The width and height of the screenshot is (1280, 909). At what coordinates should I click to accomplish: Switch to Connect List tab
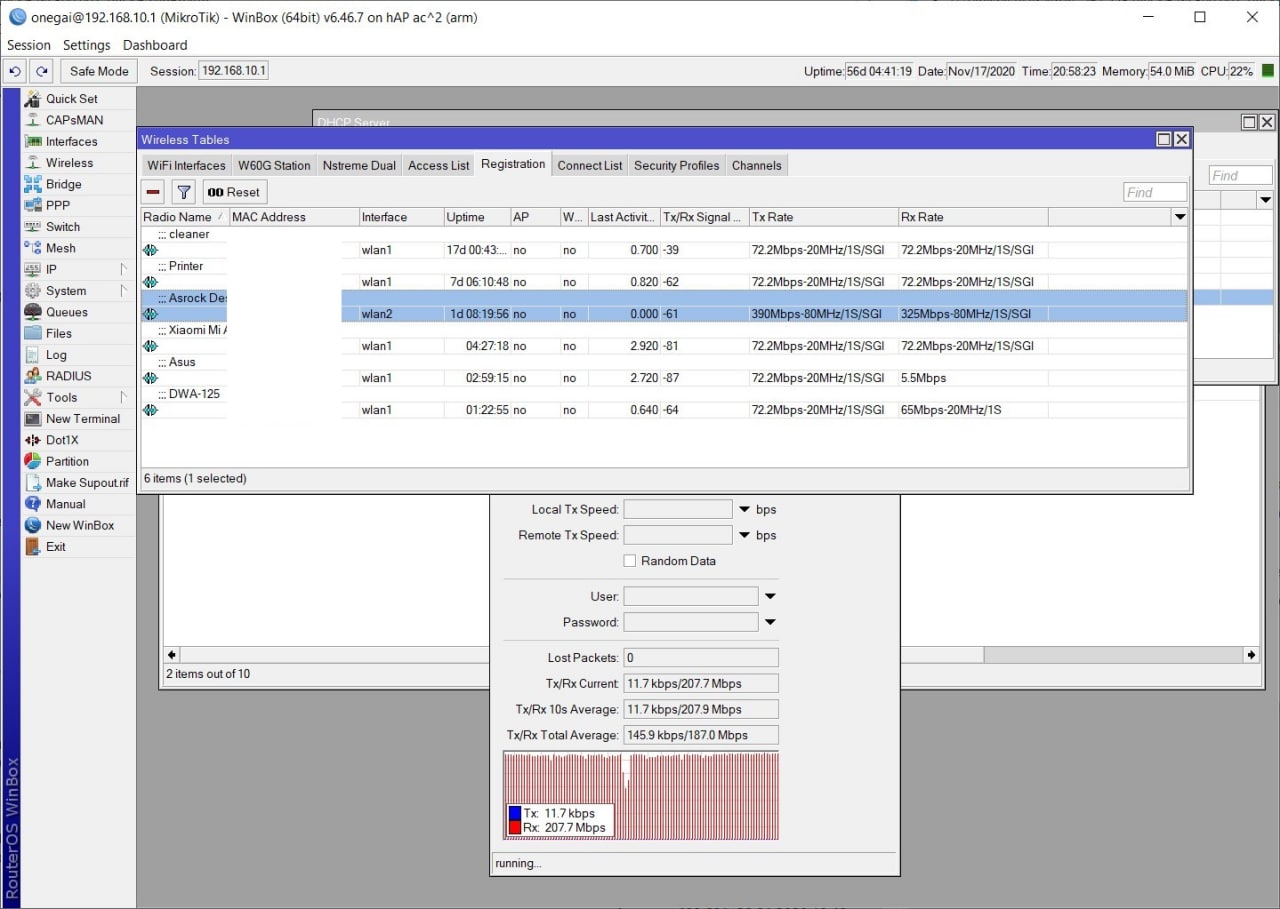point(590,165)
